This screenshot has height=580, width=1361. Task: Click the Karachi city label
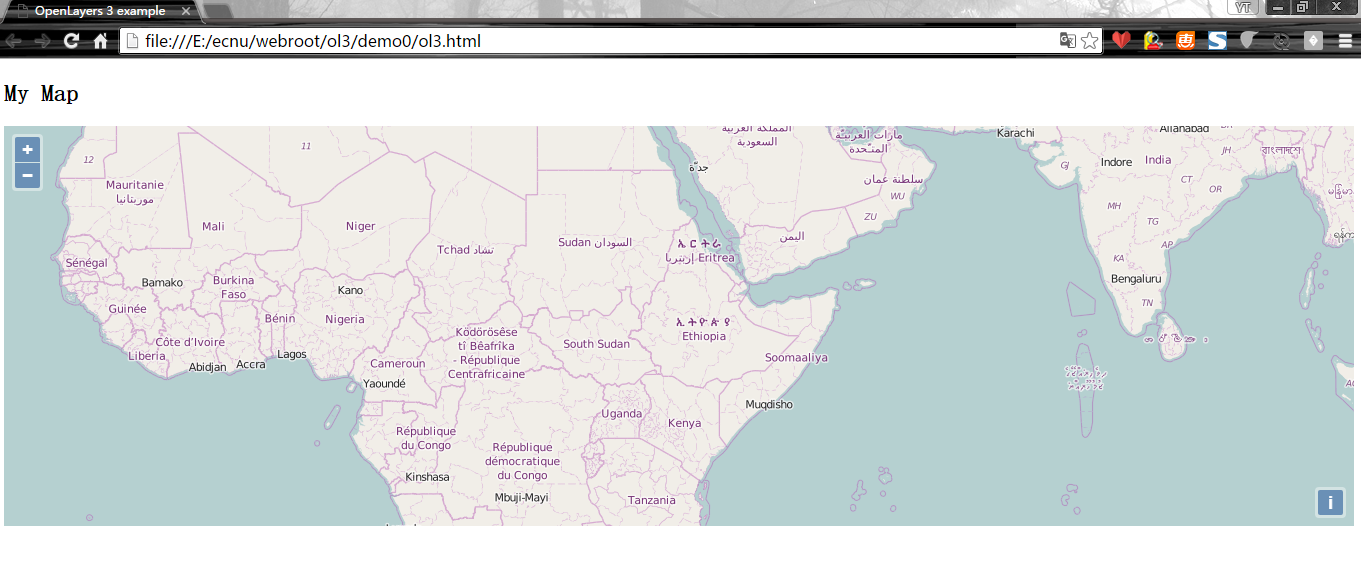tap(1015, 133)
